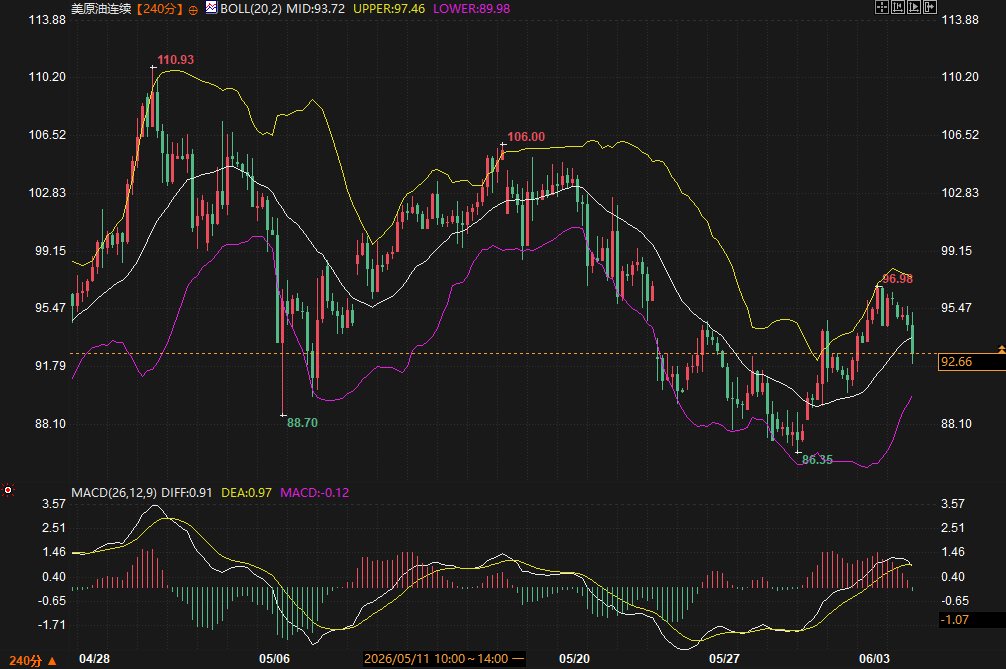Click the BOLL indicator chart icon

[211, 8]
